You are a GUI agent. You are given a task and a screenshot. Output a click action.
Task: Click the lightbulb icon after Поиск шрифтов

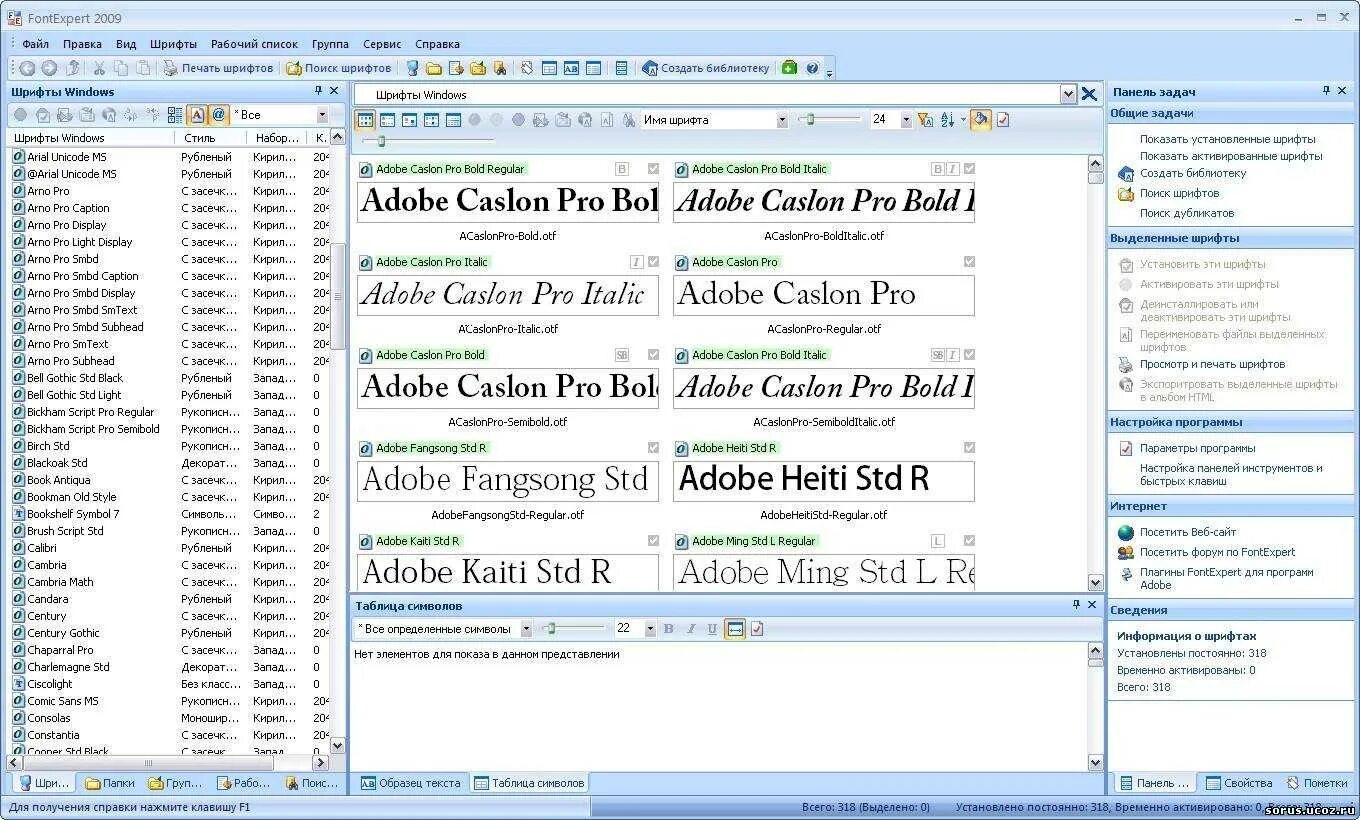click(412, 68)
